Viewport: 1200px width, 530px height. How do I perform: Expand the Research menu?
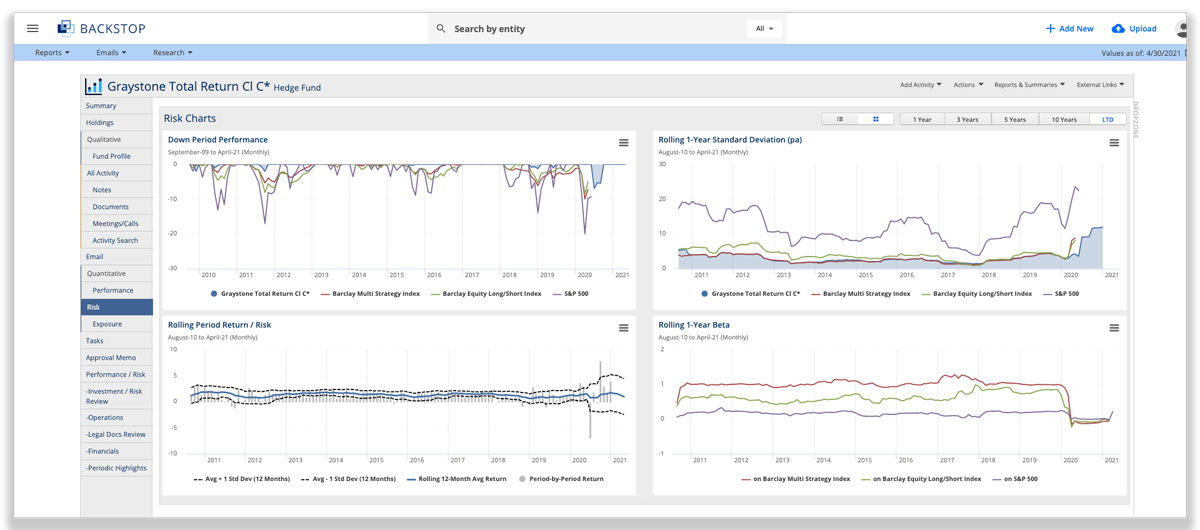click(173, 52)
